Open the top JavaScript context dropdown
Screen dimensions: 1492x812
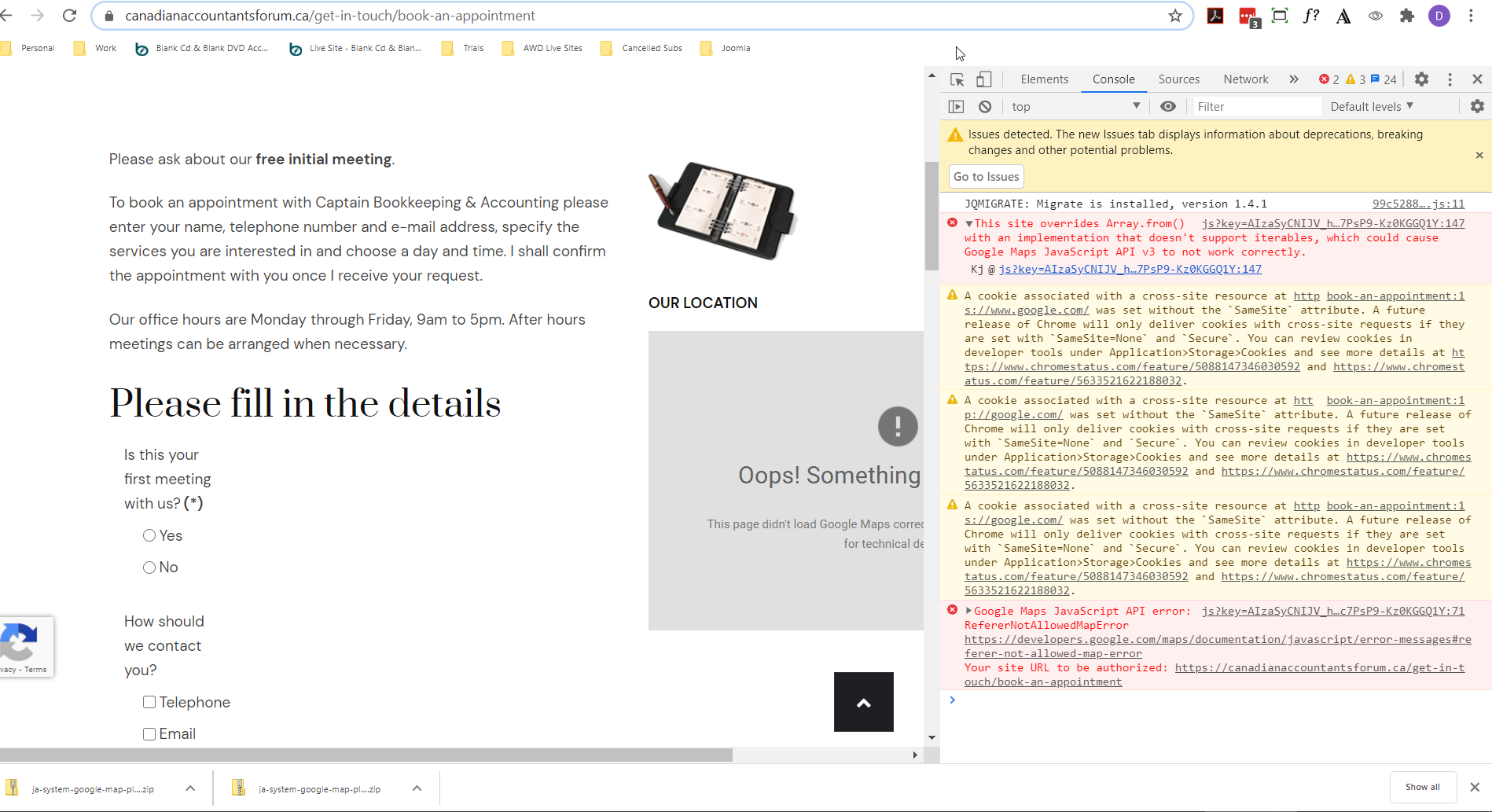(1075, 107)
